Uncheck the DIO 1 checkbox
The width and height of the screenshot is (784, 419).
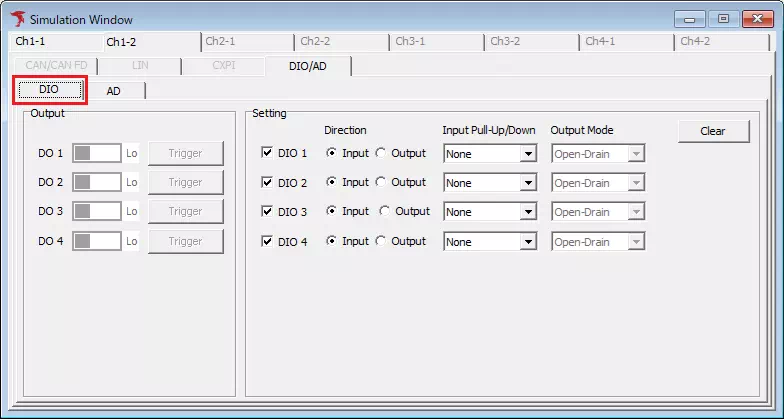pos(266,154)
